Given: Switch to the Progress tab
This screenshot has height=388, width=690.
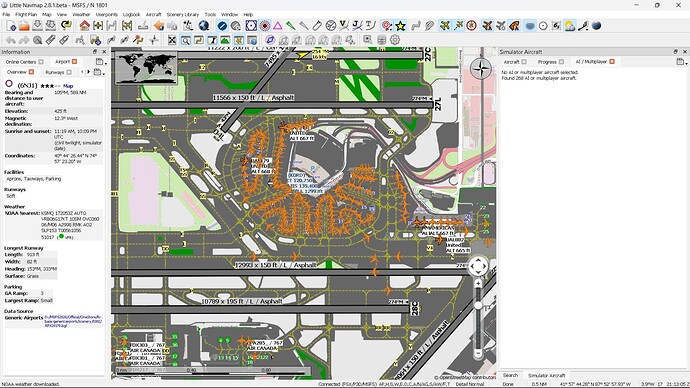Looking at the screenshot, I should click(547, 62).
